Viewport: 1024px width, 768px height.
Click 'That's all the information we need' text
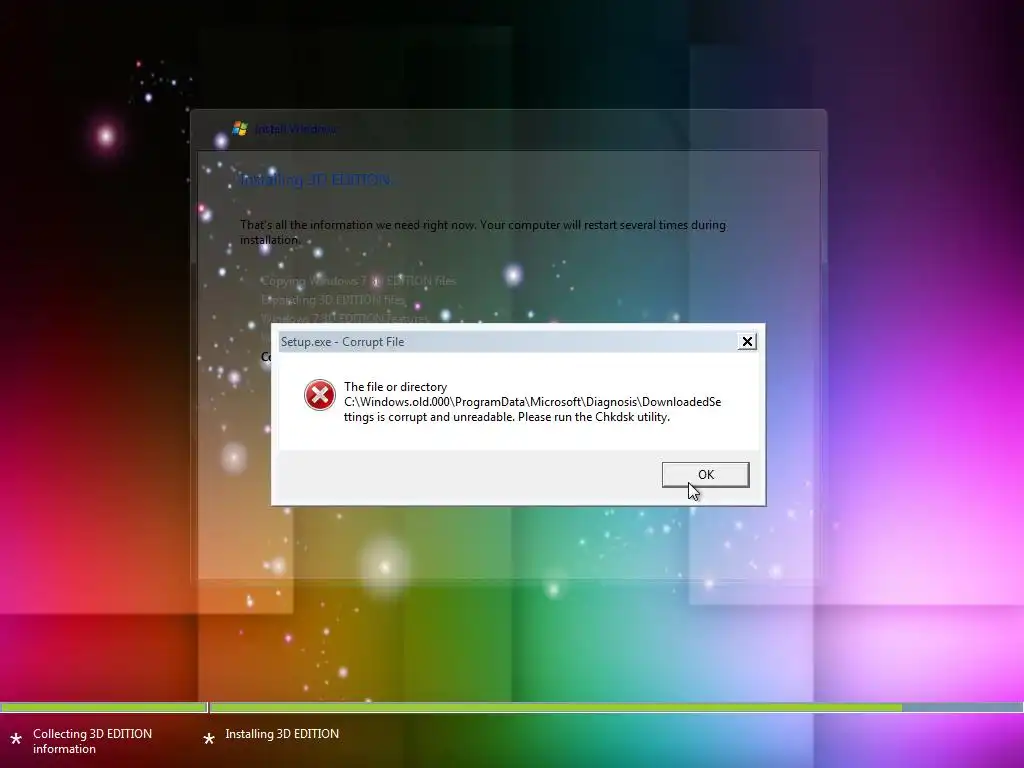pyautogui.click(x=483, y=232)
